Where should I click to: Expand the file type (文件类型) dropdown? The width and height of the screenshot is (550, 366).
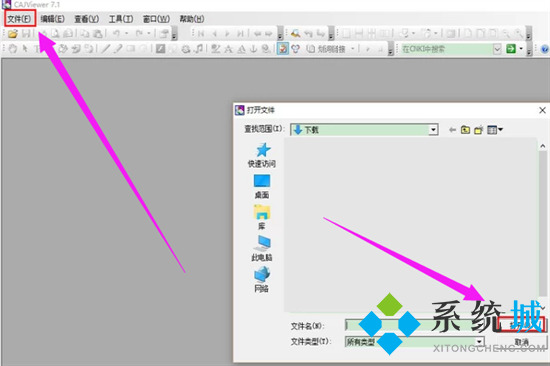click(x=480, y=341)
